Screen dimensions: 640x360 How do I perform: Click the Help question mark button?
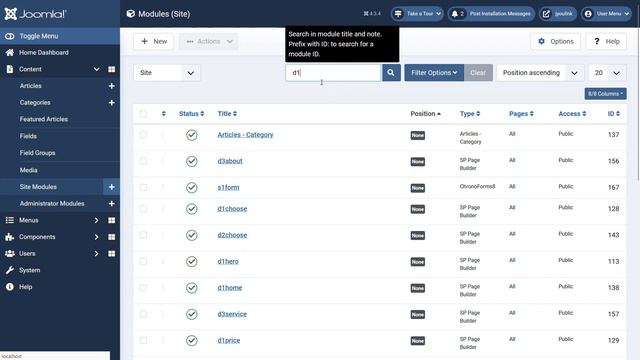[x=606, y=41]
